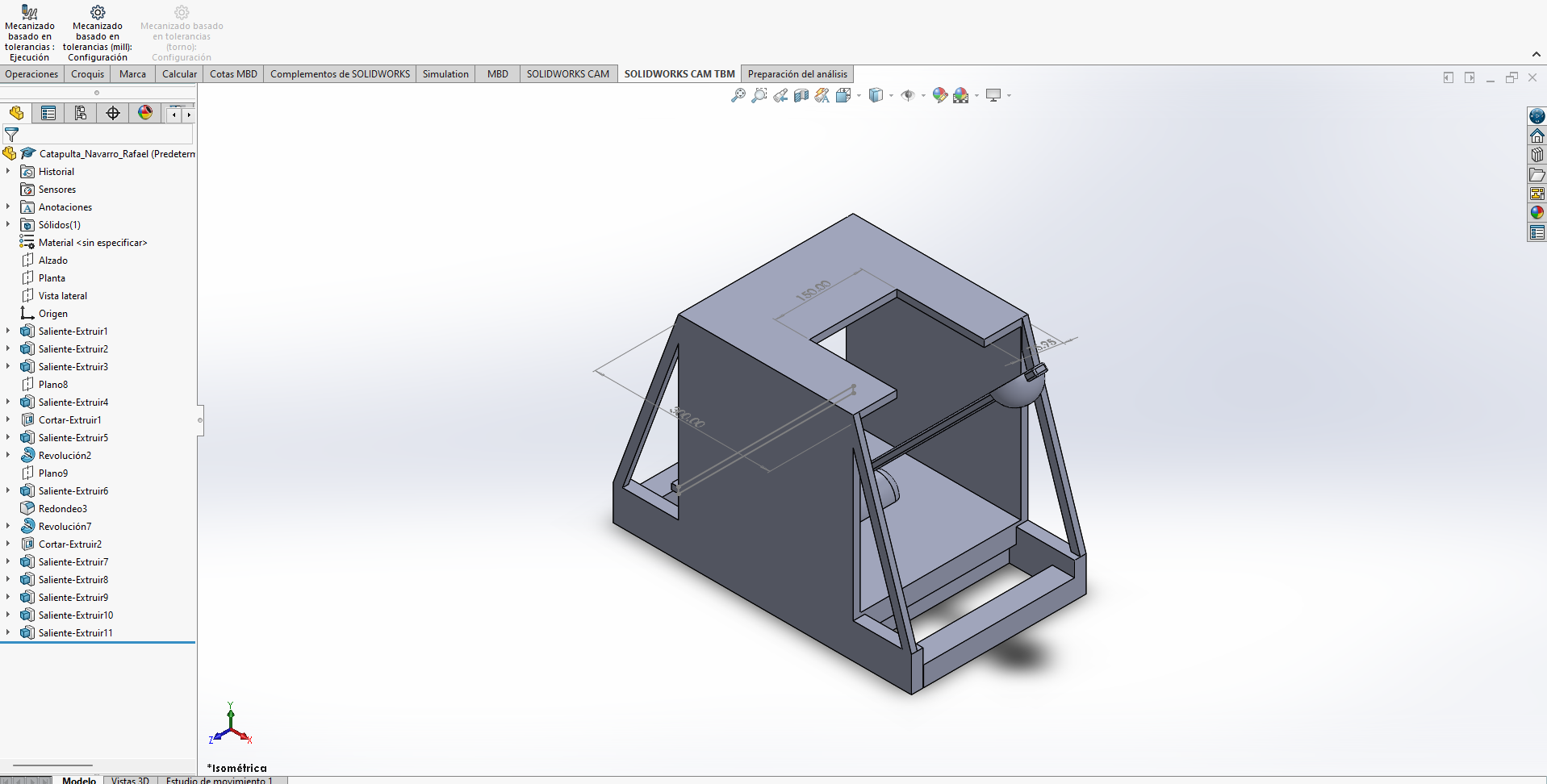Expand Sólidos(1) tree node

(x=8, y=224)
